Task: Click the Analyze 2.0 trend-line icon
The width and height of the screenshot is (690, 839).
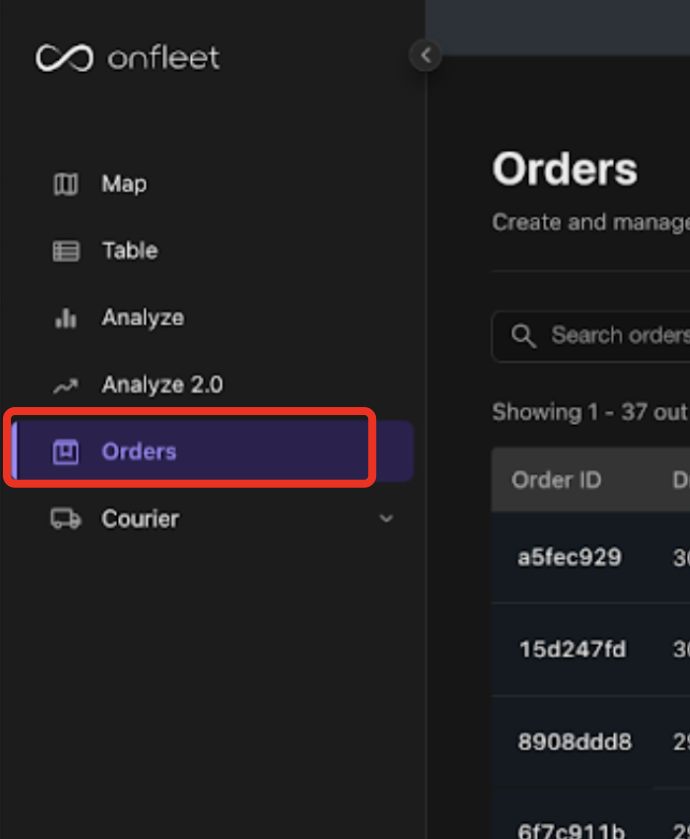Action: (65, 384)
